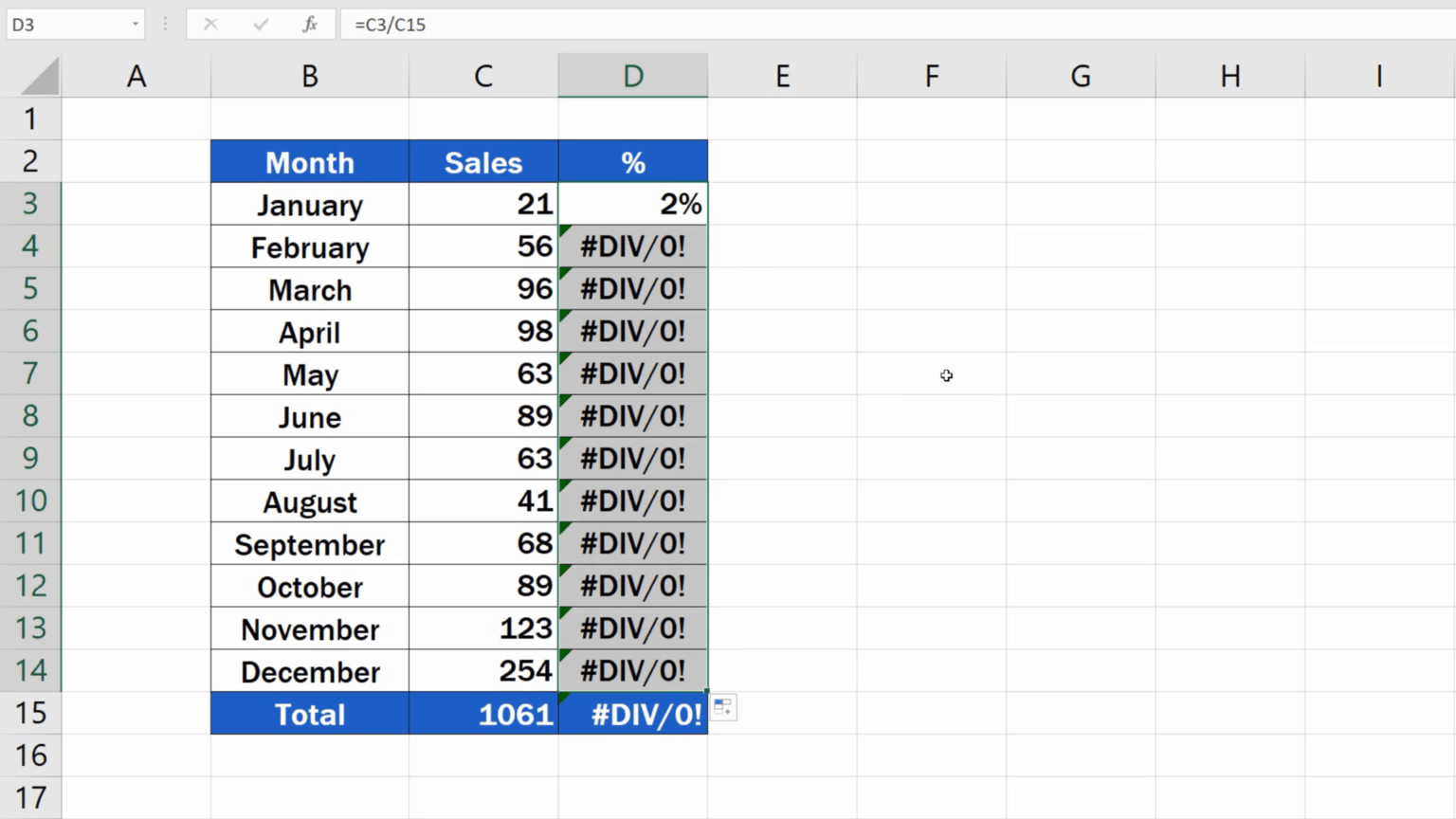Select column D header
Image resolution: width=1456 pixels, height=819 pixels.
pos(632,75)
